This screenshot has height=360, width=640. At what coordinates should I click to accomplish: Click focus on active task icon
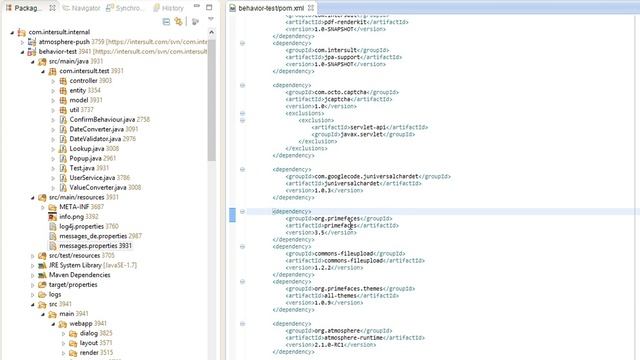(196, 22)
